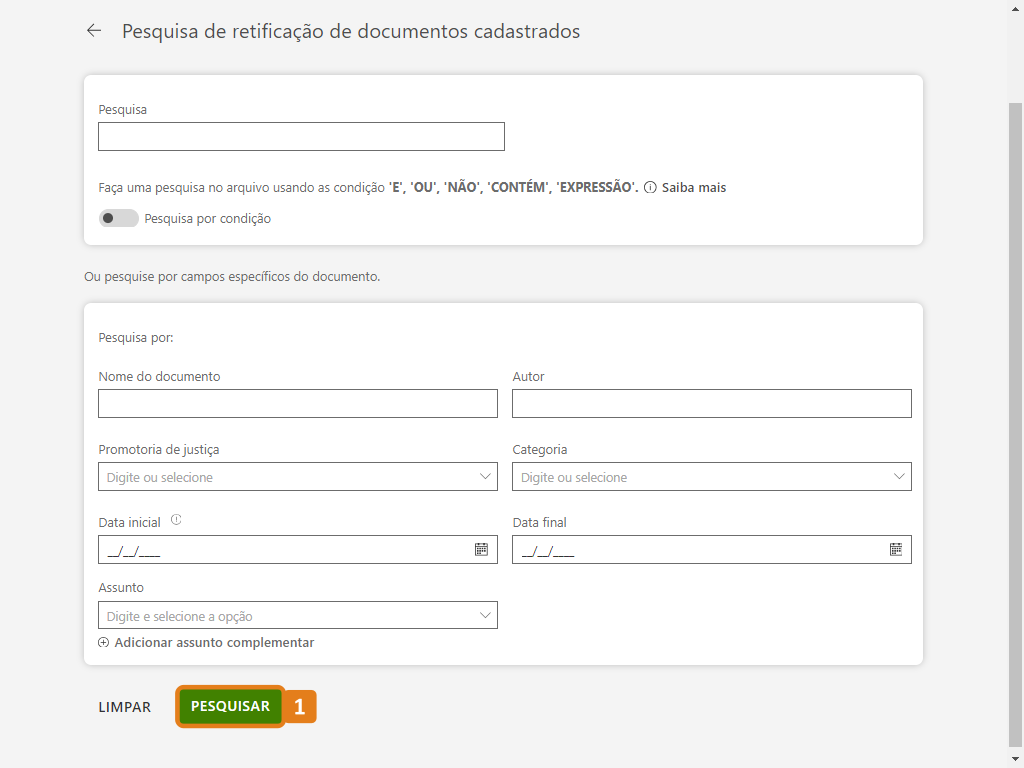
Task: Open the Data final calendar picker icon
Action: [896, 549]
